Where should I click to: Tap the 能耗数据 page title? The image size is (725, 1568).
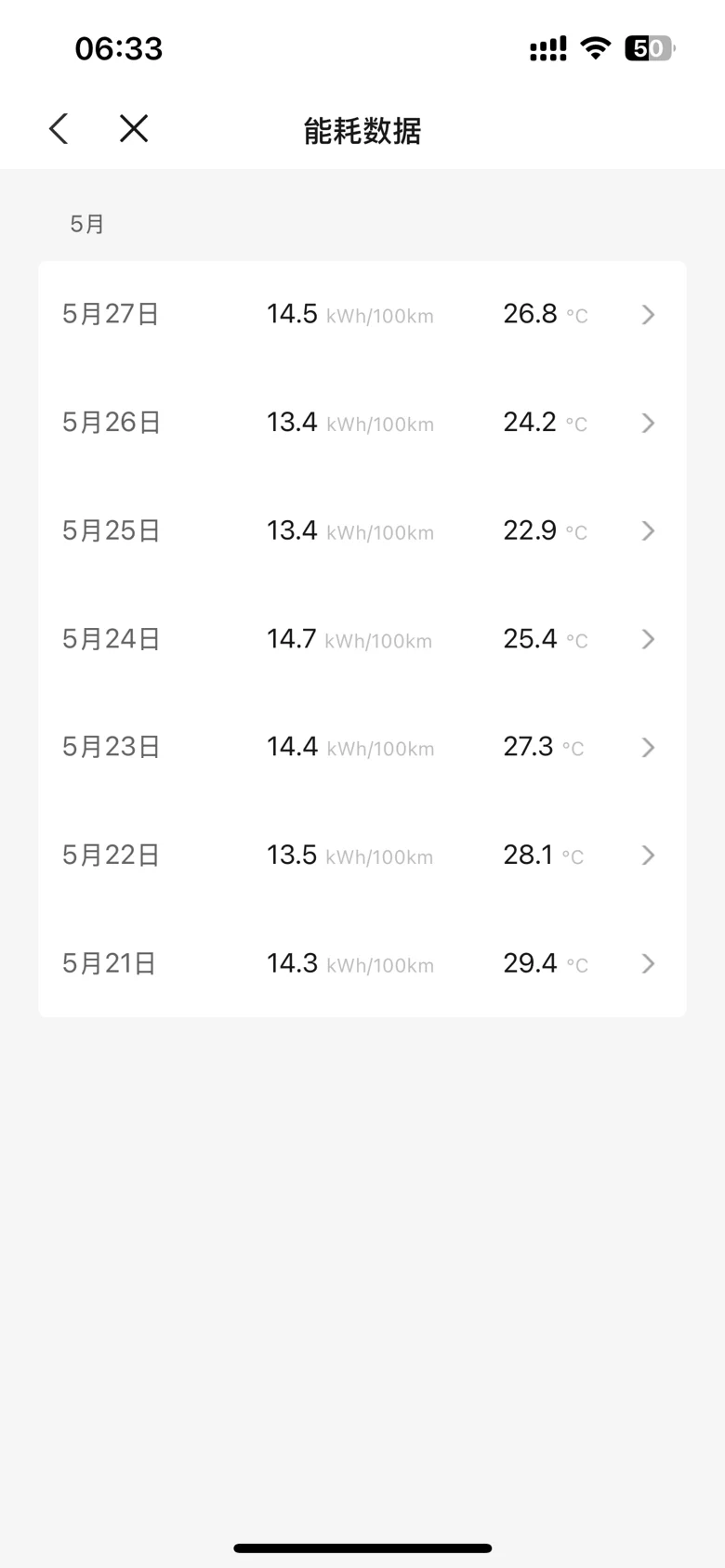[362, 131]
